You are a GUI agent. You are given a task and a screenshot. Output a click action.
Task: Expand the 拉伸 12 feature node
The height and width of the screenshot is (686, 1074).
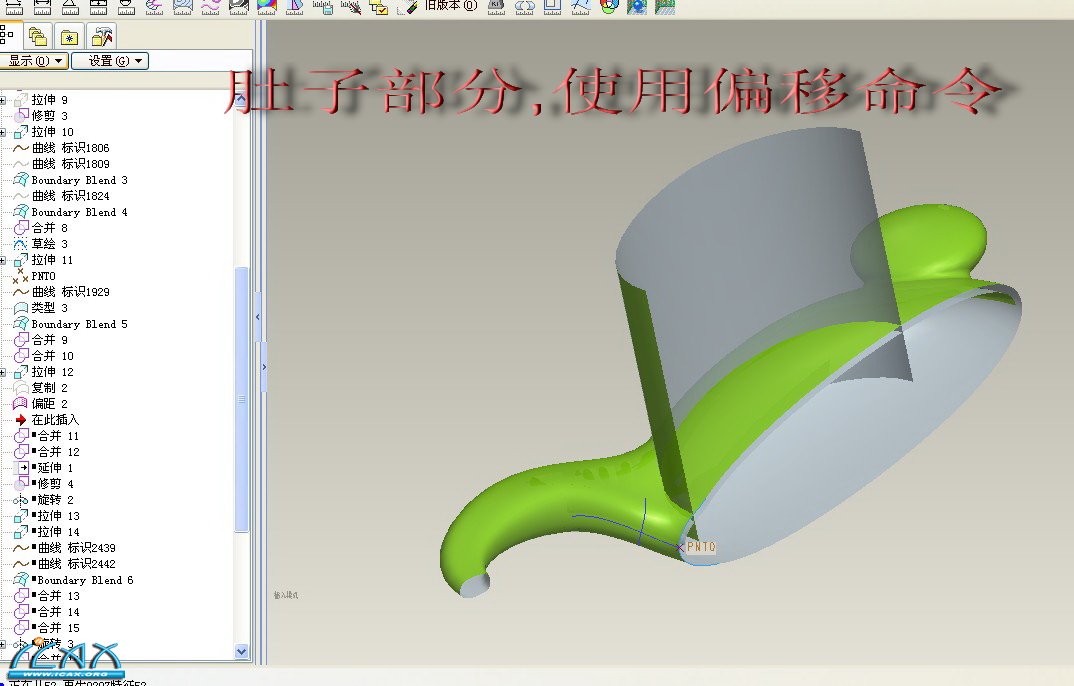[x=3, y=372]
